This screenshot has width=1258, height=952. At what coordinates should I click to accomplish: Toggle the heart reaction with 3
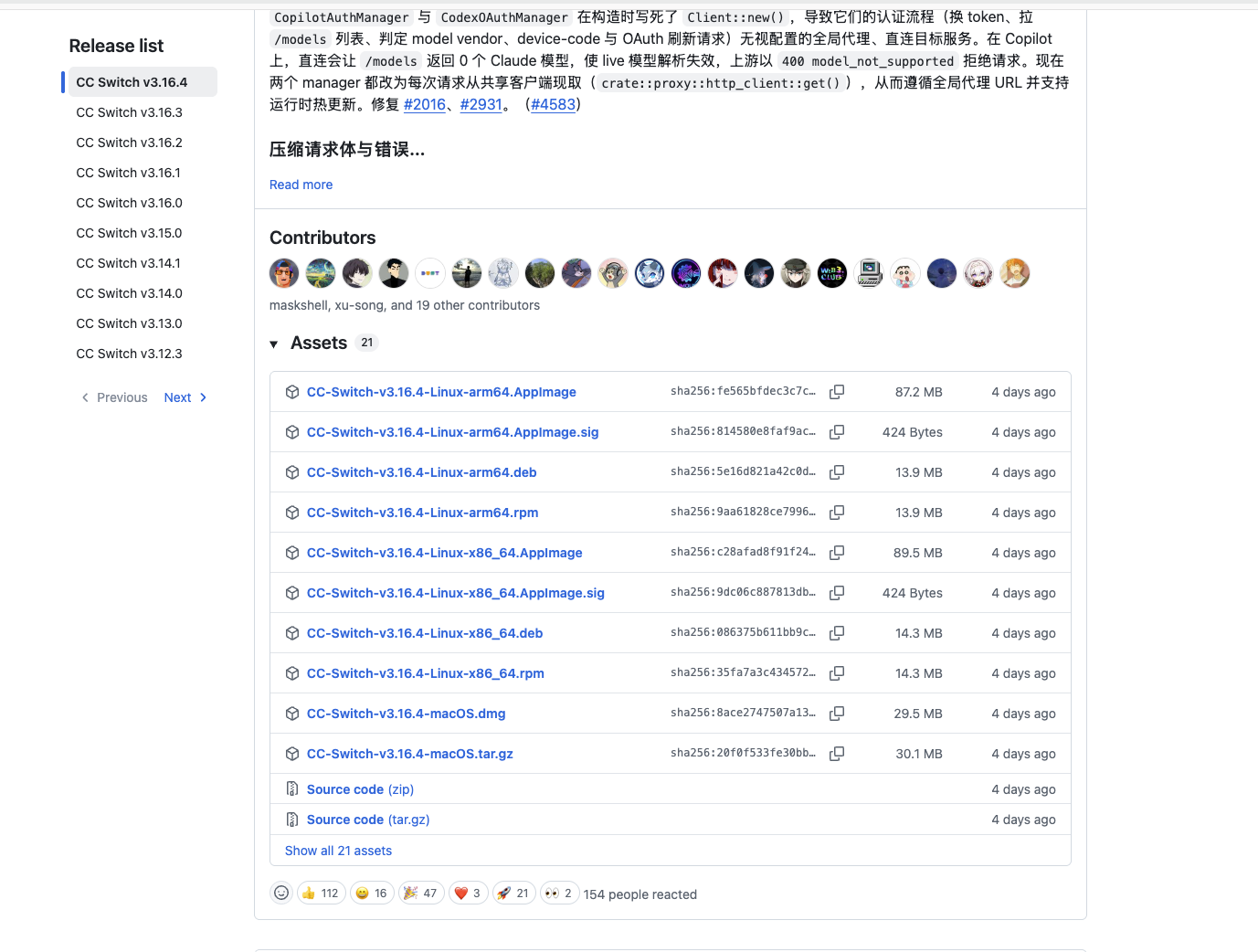[468, 893]
